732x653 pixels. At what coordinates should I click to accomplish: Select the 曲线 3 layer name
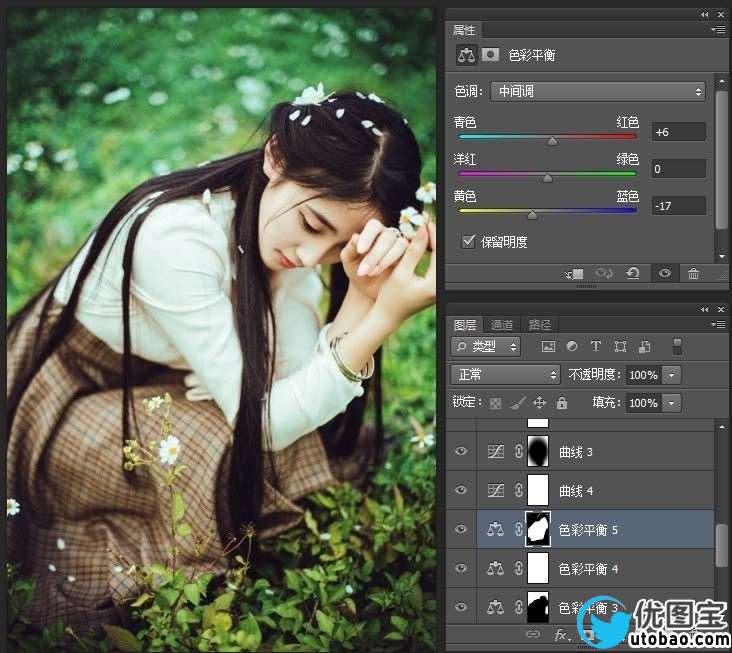[x=576, y=452]
